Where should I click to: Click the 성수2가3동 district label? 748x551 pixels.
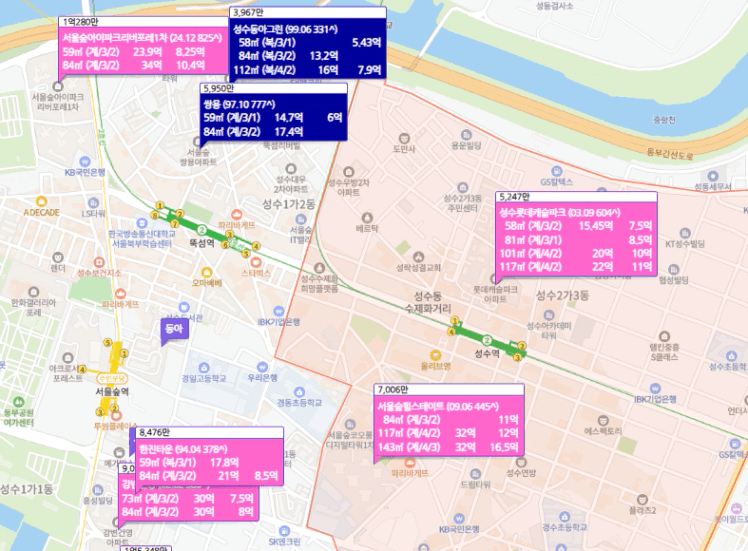tap(562, 295)
